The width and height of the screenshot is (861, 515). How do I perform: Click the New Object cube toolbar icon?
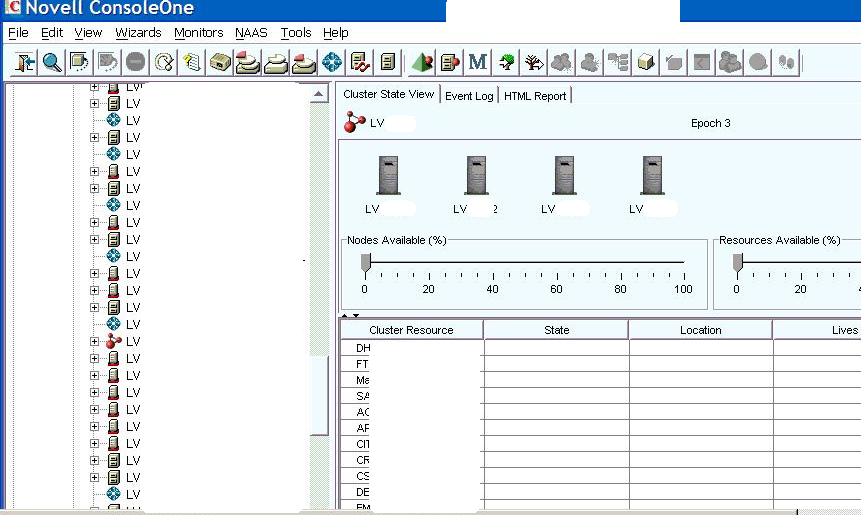80,62
